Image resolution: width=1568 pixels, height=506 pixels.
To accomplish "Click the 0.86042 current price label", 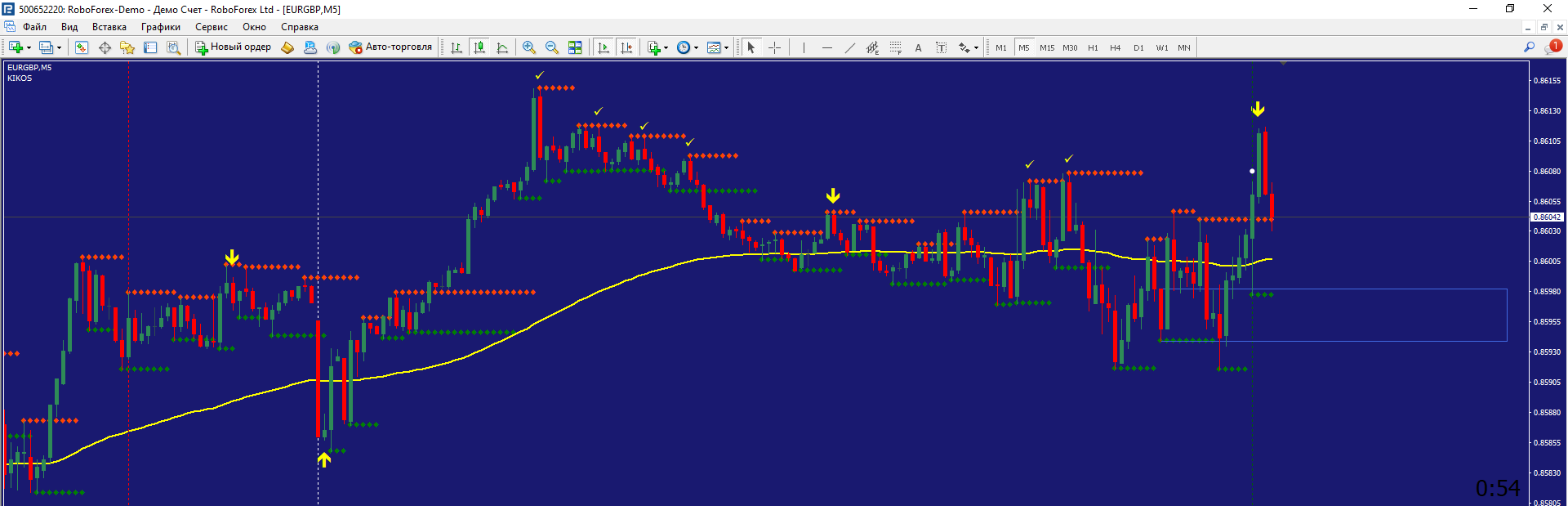I will point(1546,217).
